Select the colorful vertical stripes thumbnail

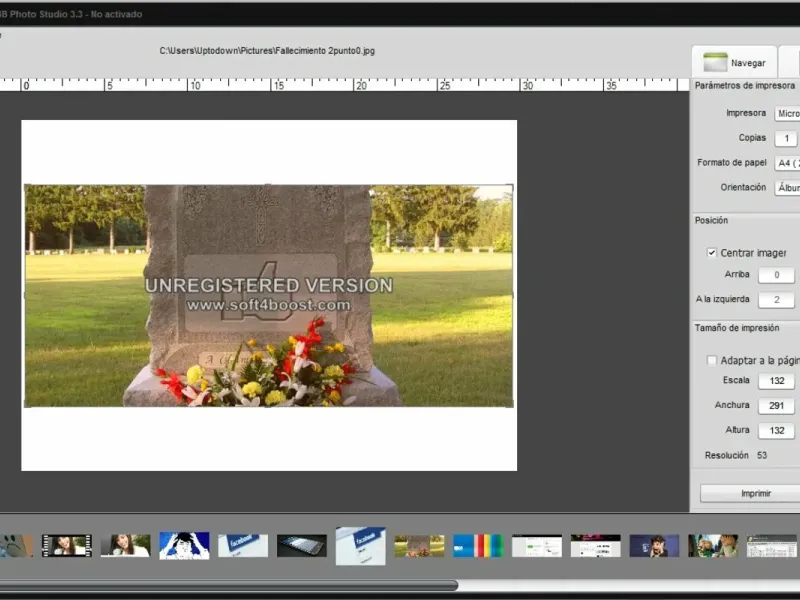click(478, 545)
